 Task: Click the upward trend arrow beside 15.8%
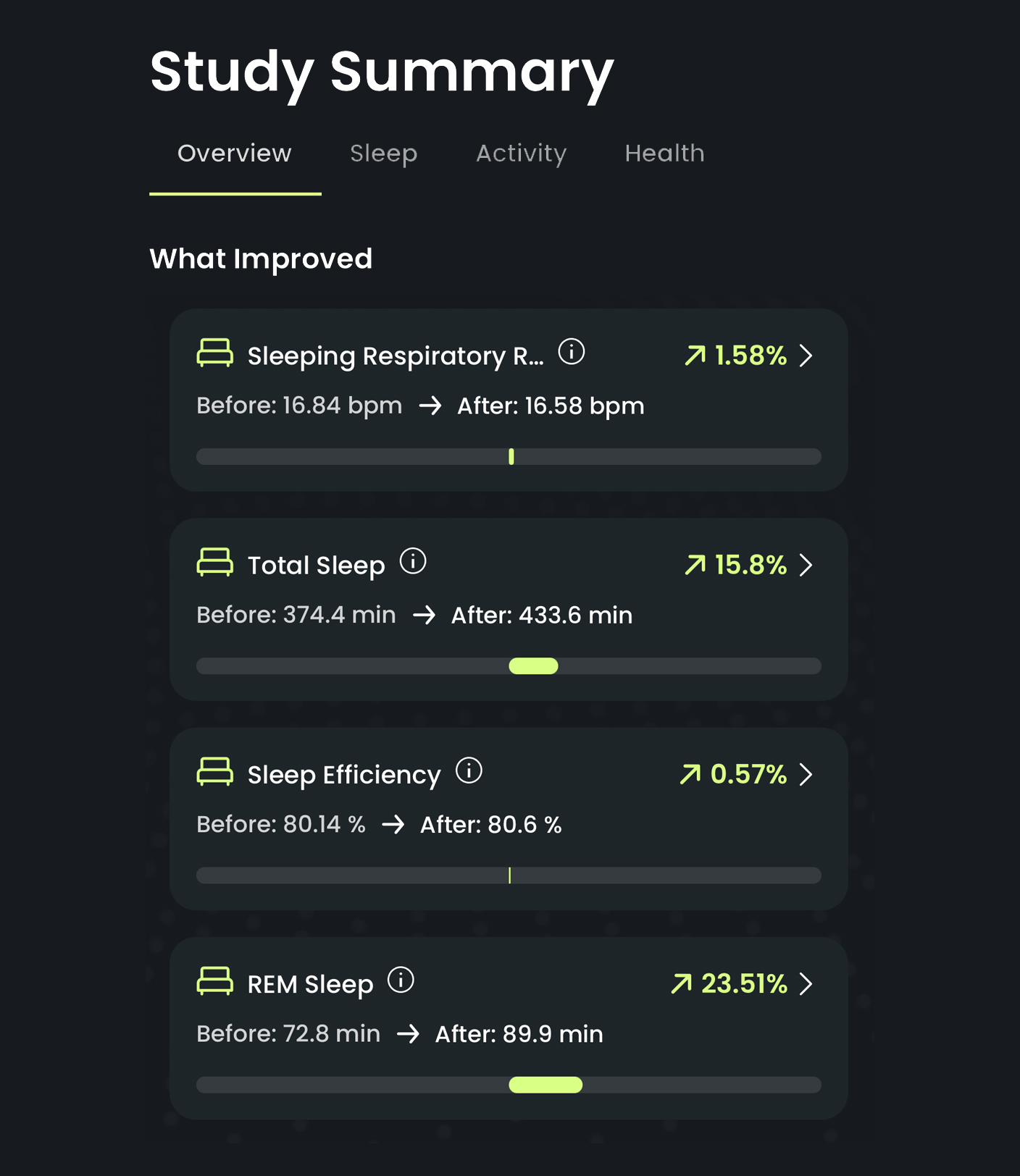point(695,565)
